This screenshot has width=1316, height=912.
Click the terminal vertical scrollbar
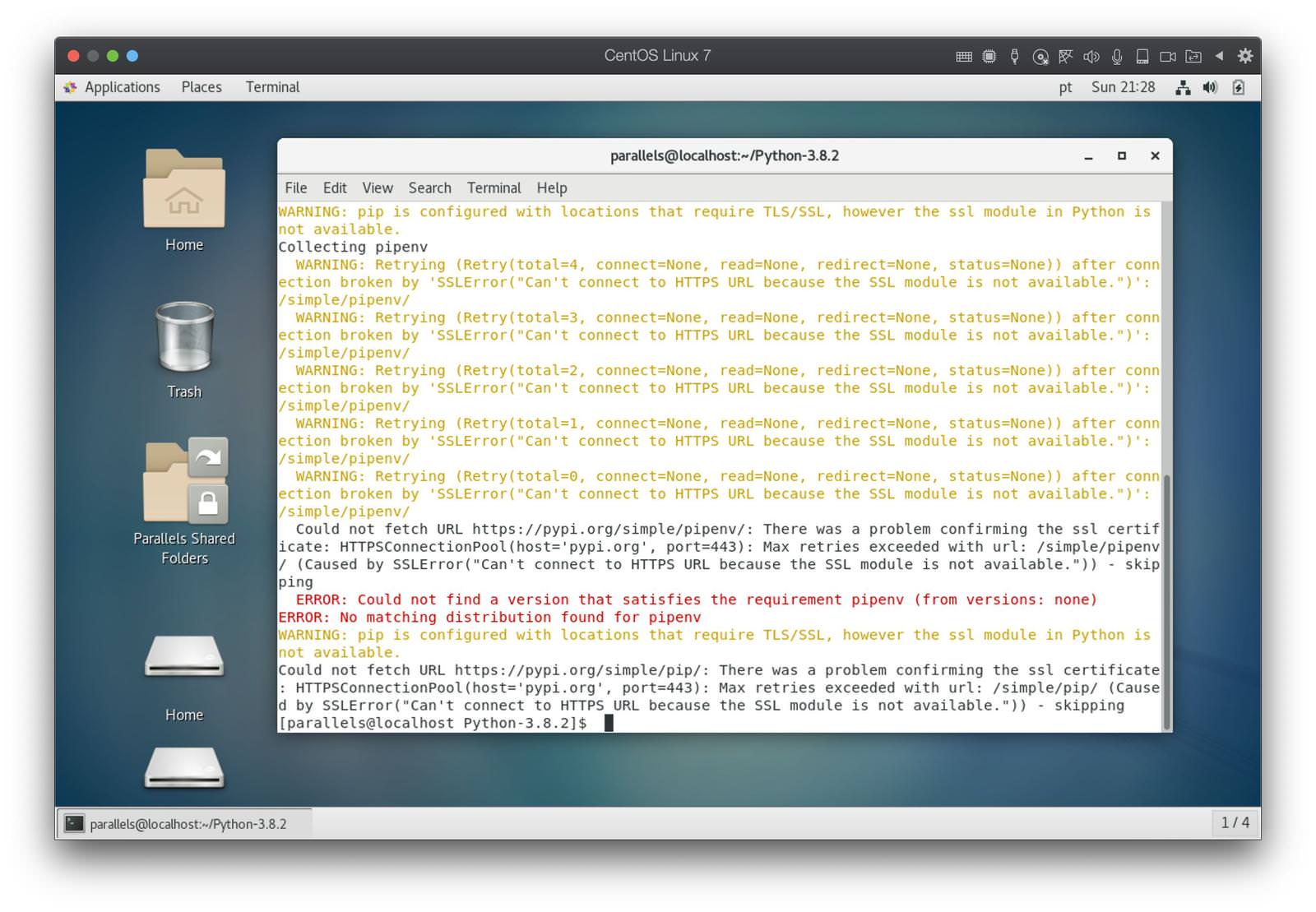[x=1166, y=600]
